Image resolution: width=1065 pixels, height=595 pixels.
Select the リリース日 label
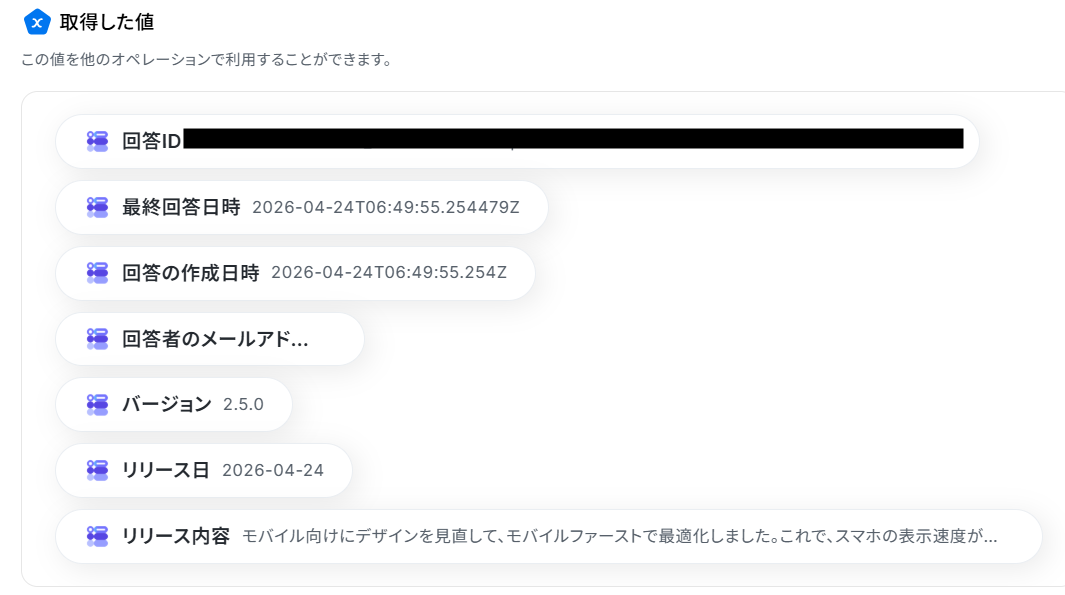pos(165,470)
